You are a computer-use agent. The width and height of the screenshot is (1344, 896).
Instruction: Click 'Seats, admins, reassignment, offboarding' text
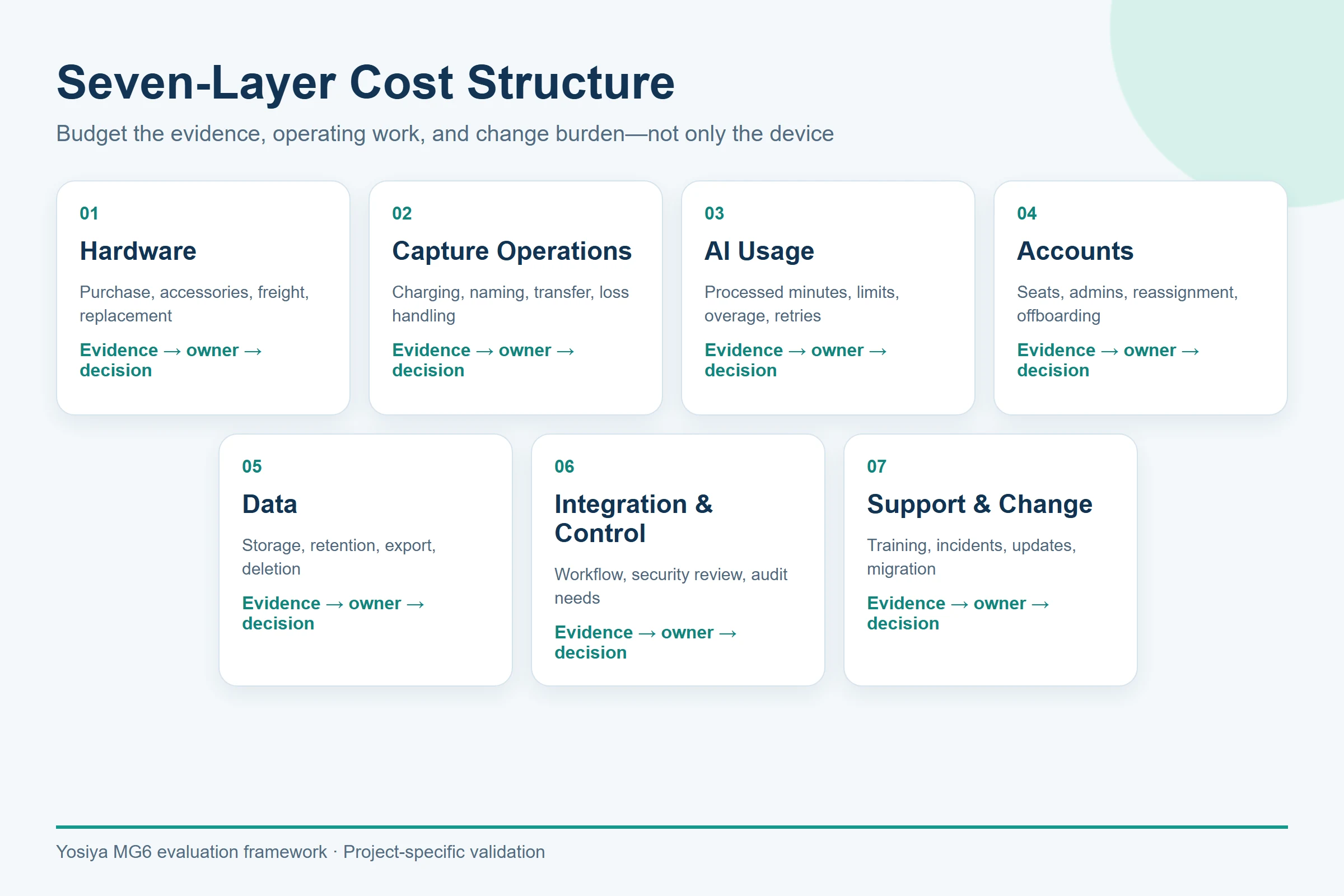(1127, 304)
